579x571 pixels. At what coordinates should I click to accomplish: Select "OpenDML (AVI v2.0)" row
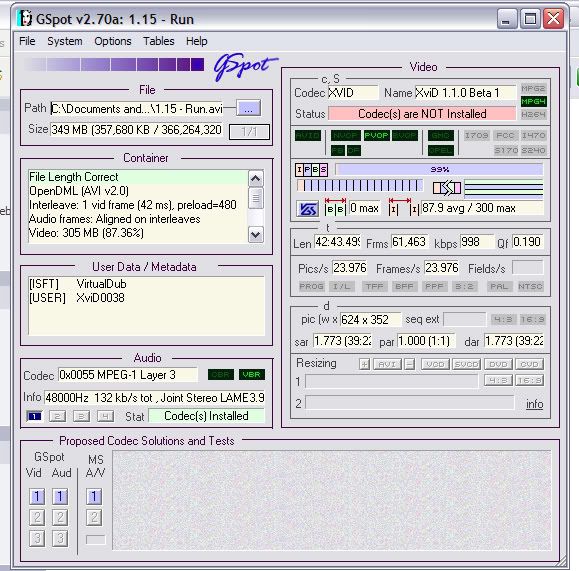click(x=137, y=191)
